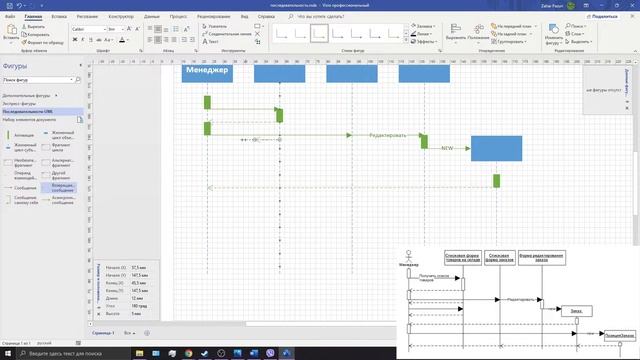This screenshot has width=640, height=360.
Task: Click the Align (Выровнять) button
Action: [x=456, y=32]
